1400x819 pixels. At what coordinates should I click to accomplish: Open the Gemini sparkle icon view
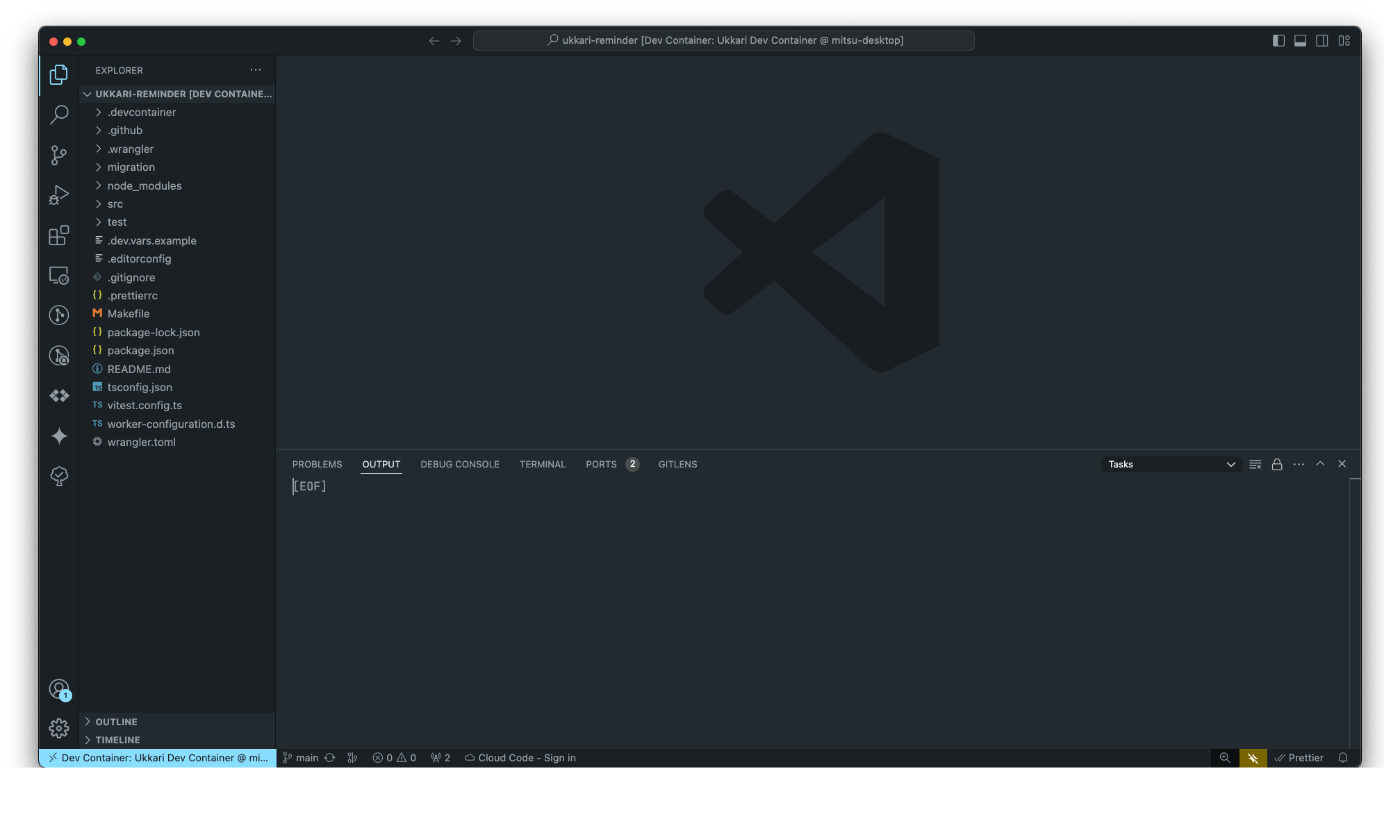[x=59, y=436]
